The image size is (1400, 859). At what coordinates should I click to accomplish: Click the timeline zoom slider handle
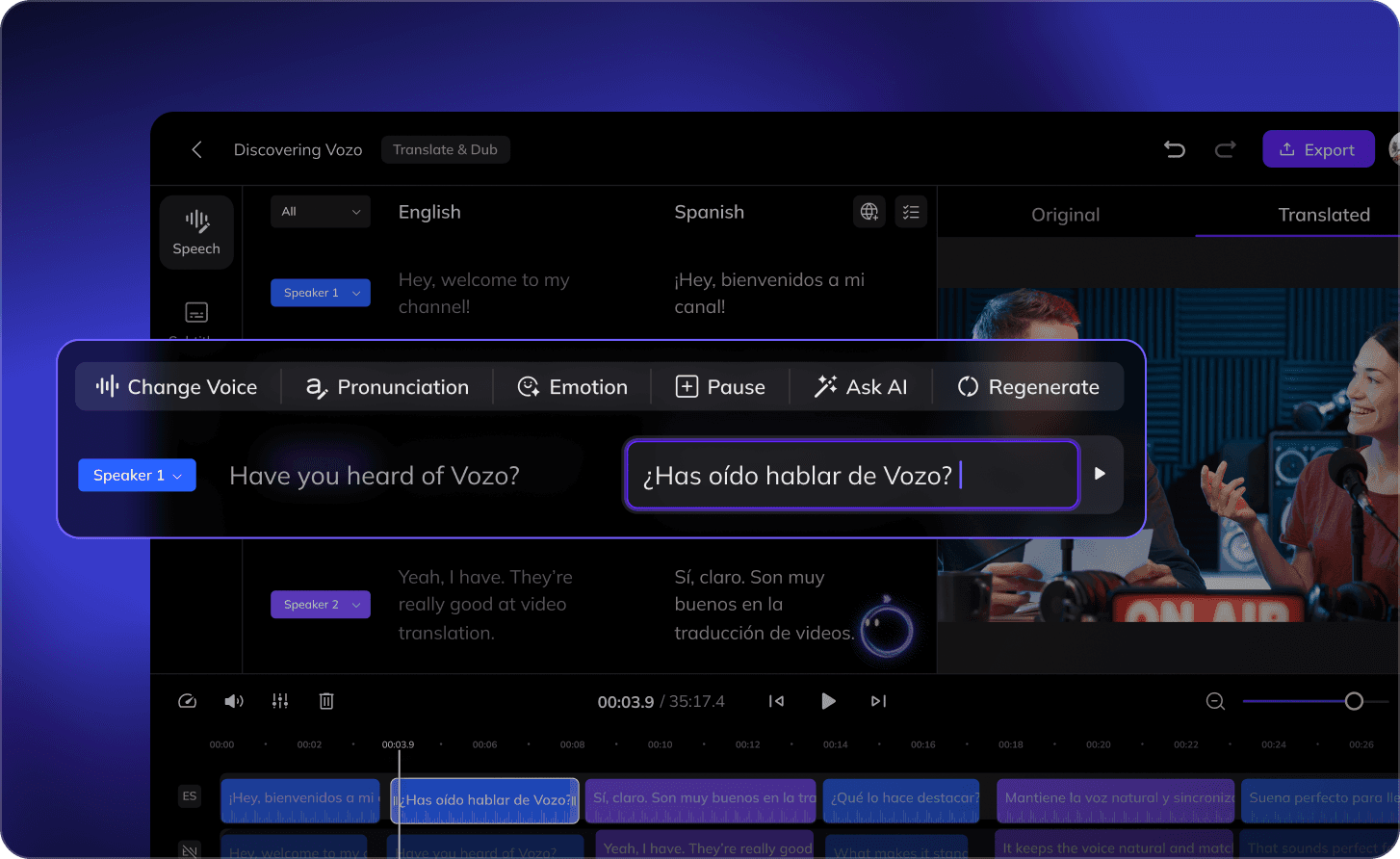coord(1354,701)
